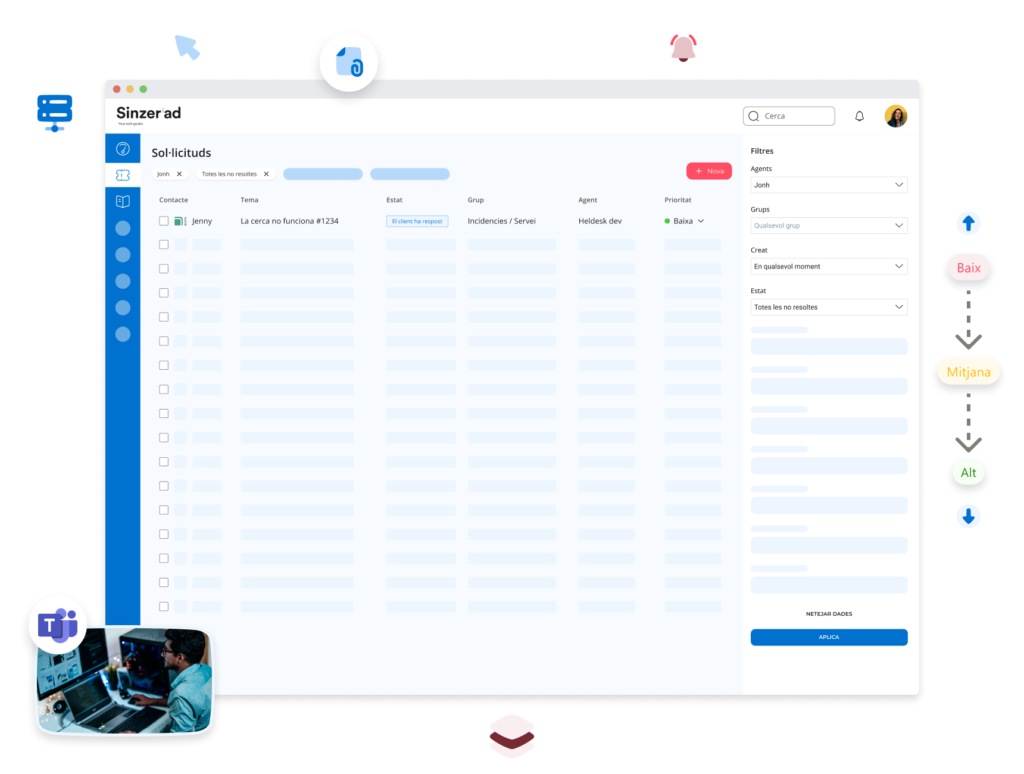Expand the Baixa priority dropdown

[x=700, y=221]
